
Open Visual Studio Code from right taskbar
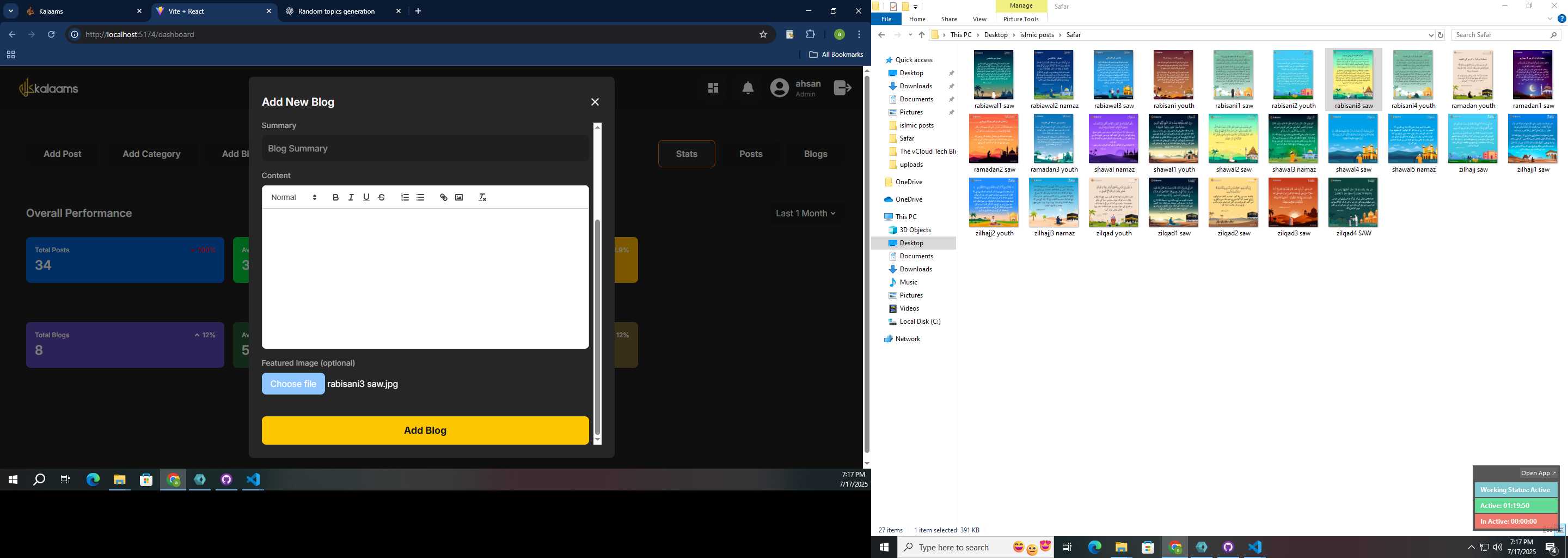tap(1254, 548)
